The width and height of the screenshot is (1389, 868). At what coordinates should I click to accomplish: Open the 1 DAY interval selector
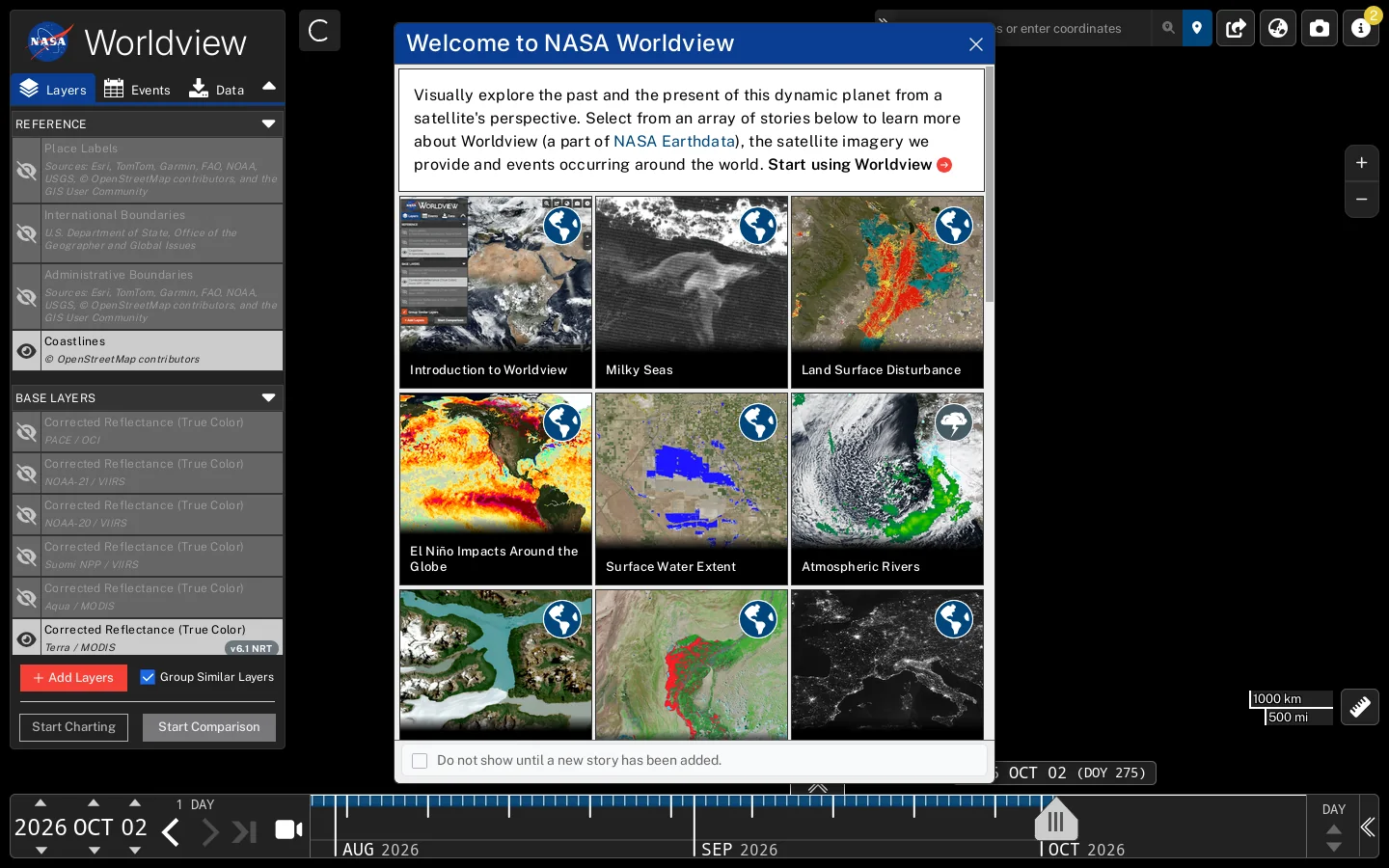tap(195, 804)
